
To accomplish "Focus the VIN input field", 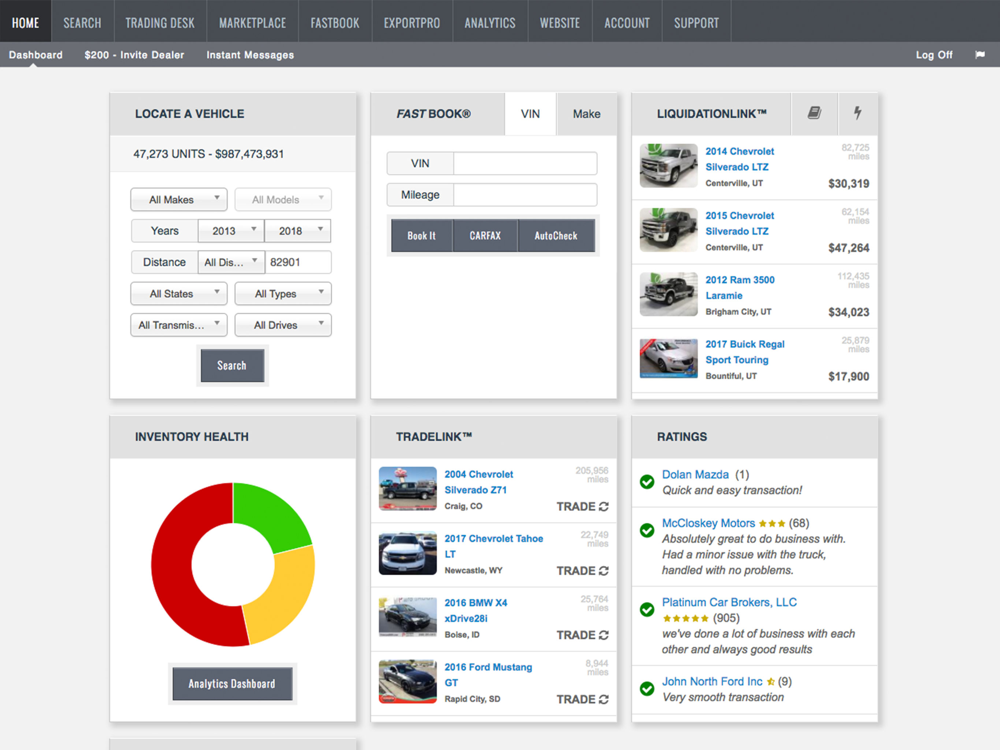I will (525, 163).
